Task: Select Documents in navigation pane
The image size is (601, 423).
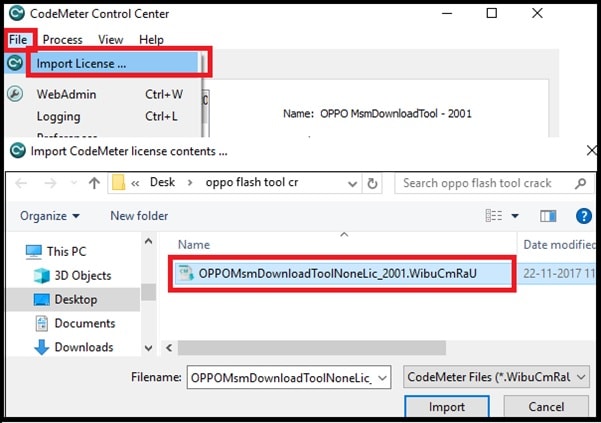Action: tap(75, 323)
